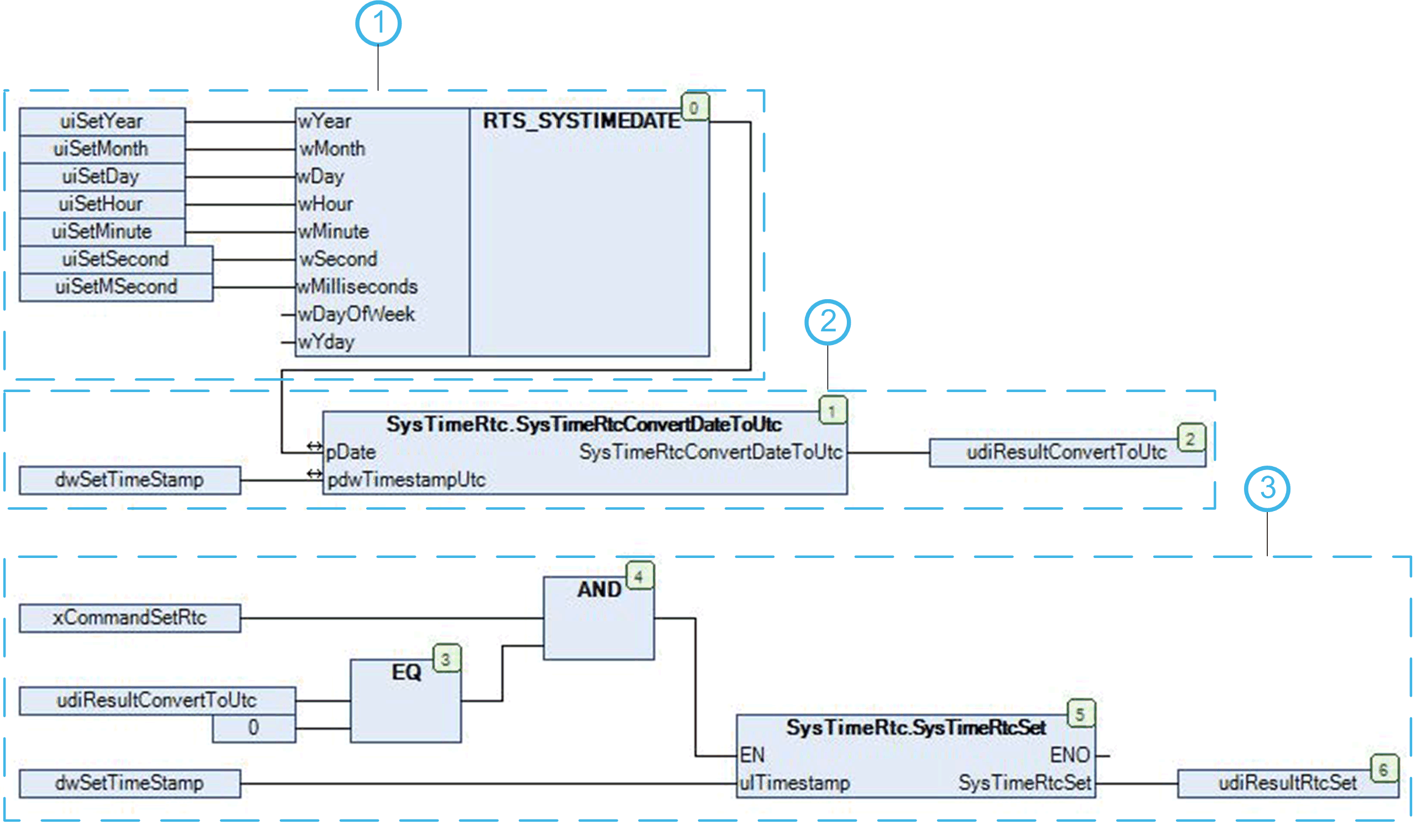This screenshot has width=1421, height=840.
Task: Click the blue callout circle number 1
Action: click(x=378, y=23)
